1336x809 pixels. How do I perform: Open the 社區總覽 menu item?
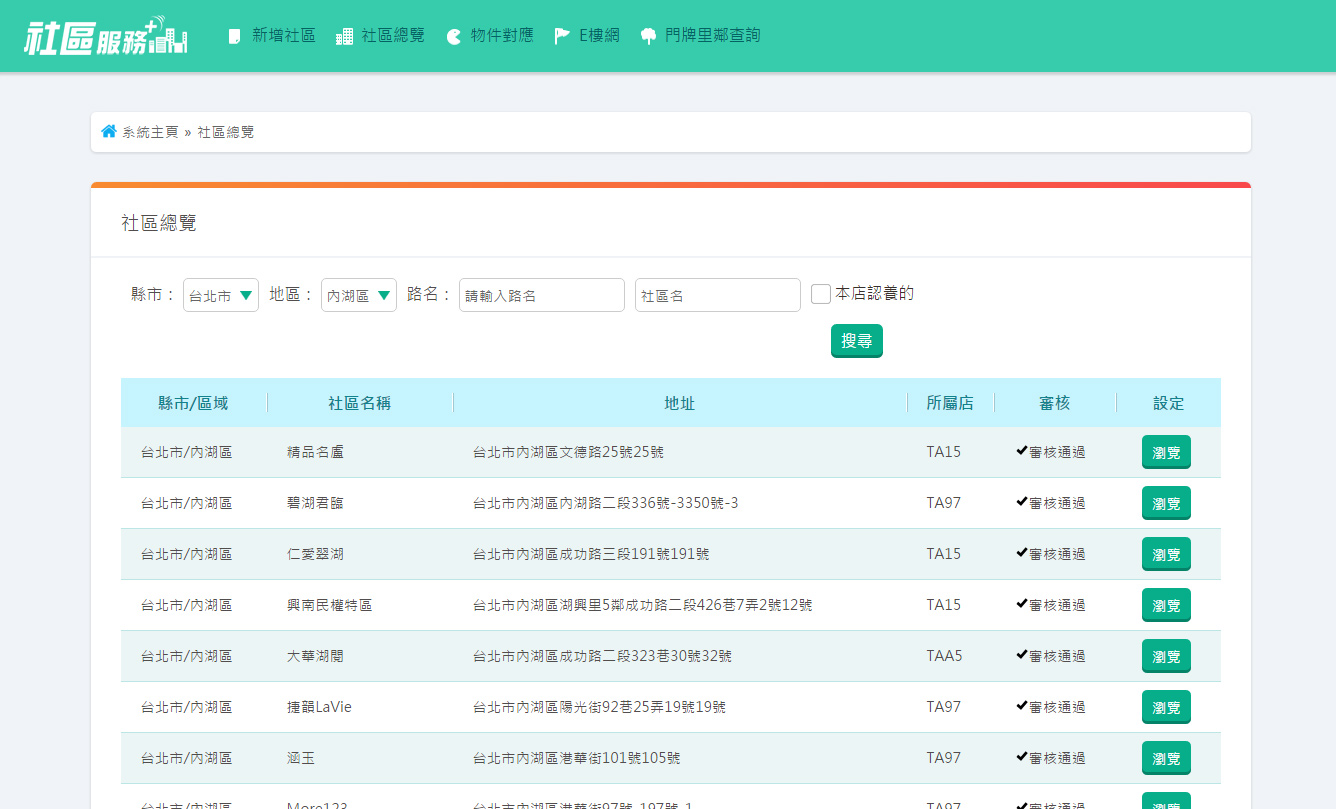393,36
